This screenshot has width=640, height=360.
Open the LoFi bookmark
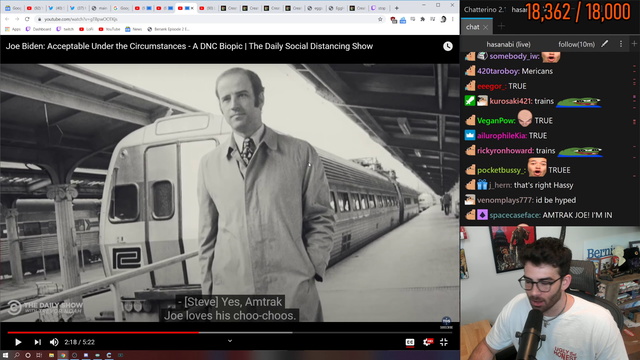coord(86,29)
